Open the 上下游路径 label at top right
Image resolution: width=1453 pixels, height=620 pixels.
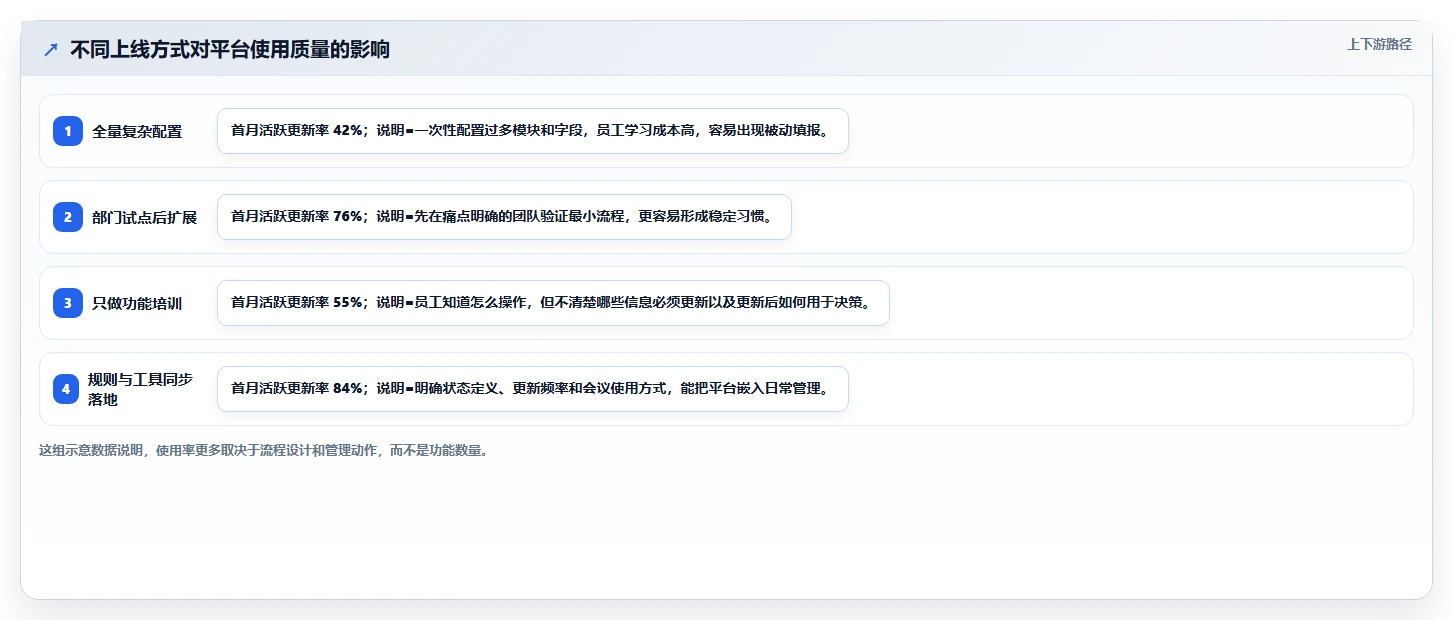point(1379,44)
